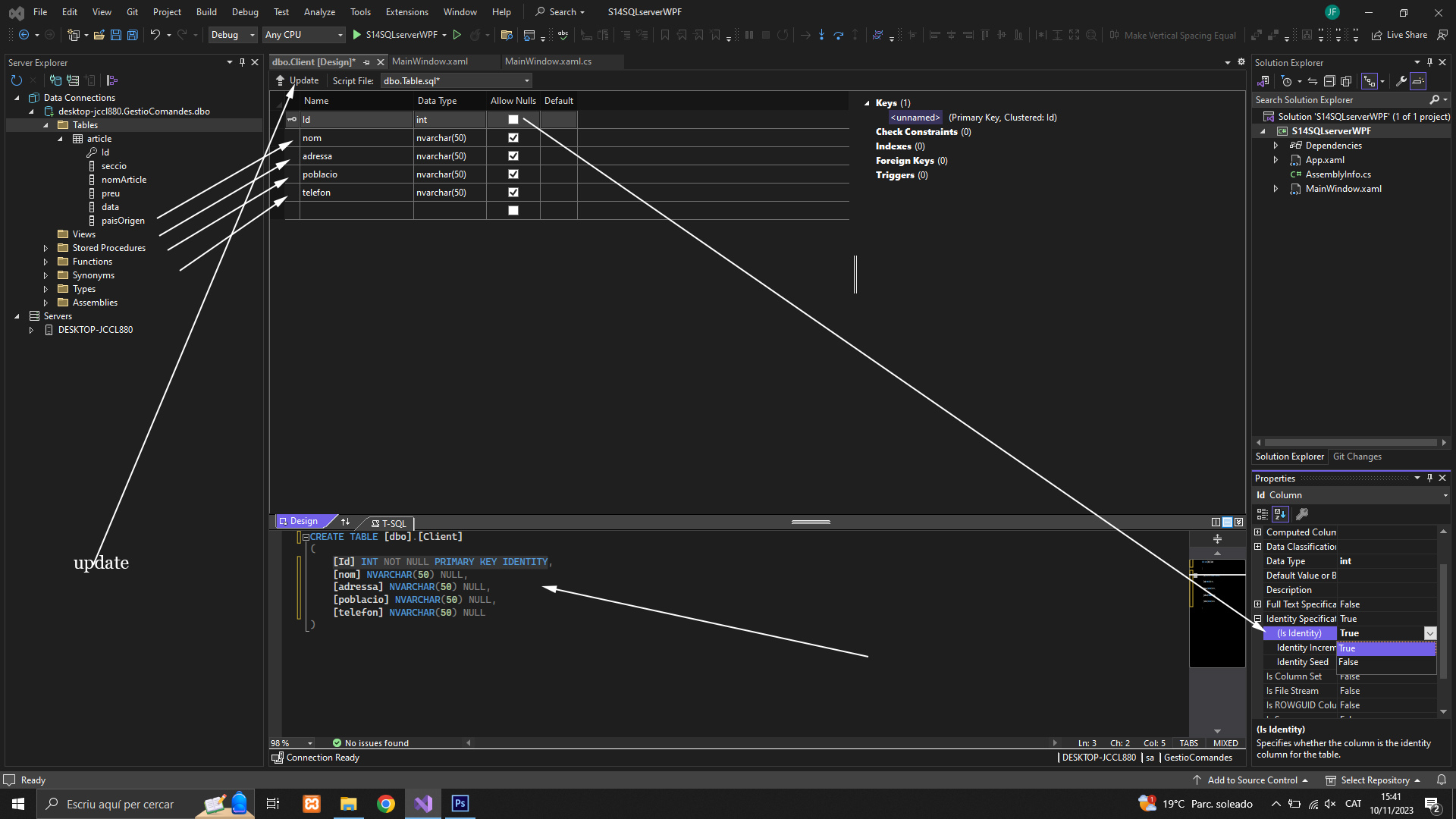Click the Save All toolbar icon
The height and width of the screenshot is (819, 1456).
[133, 35]
